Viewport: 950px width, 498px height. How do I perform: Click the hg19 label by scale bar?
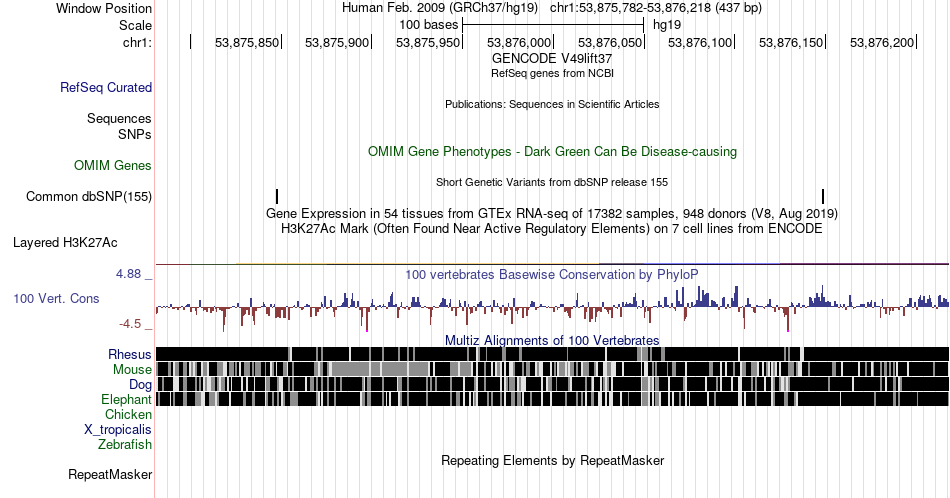point(667,25)
